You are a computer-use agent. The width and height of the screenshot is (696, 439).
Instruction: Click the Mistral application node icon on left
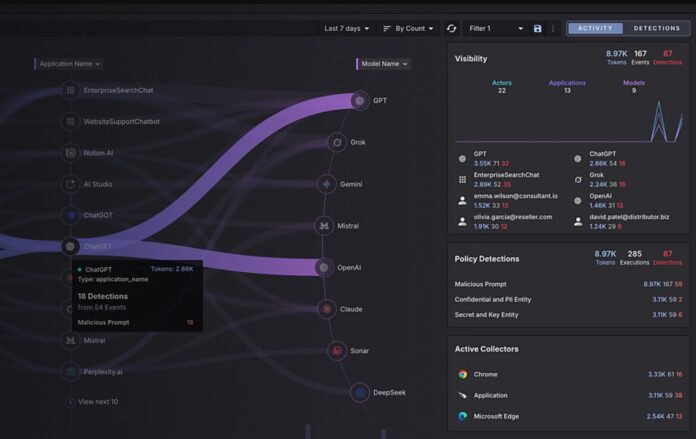[x=71, y=340]
